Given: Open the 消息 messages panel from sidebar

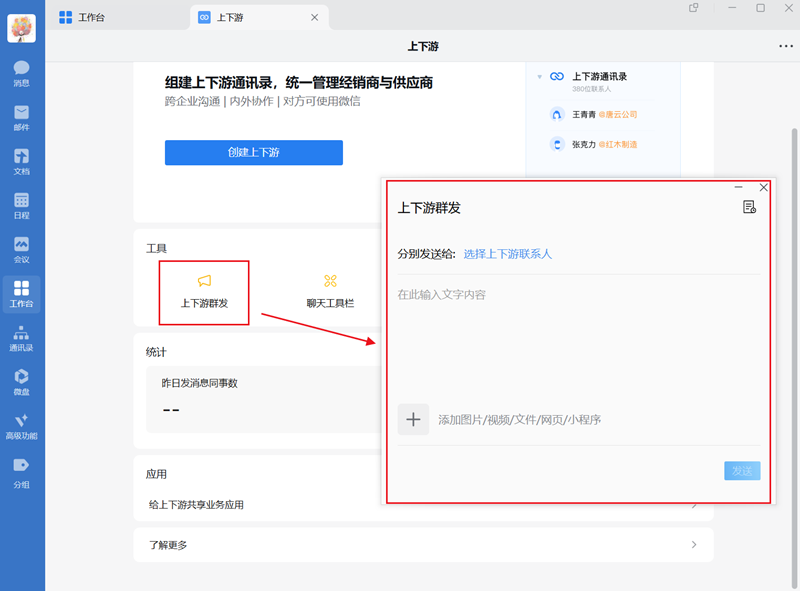Looking at the screenshot, I should [x=21, y=68].
